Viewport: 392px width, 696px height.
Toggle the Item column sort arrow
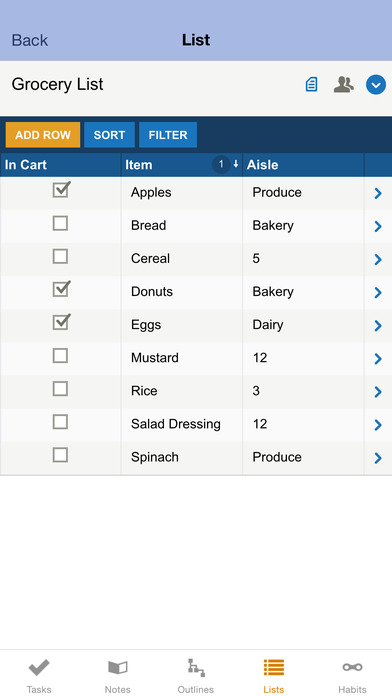pos(236,164)
